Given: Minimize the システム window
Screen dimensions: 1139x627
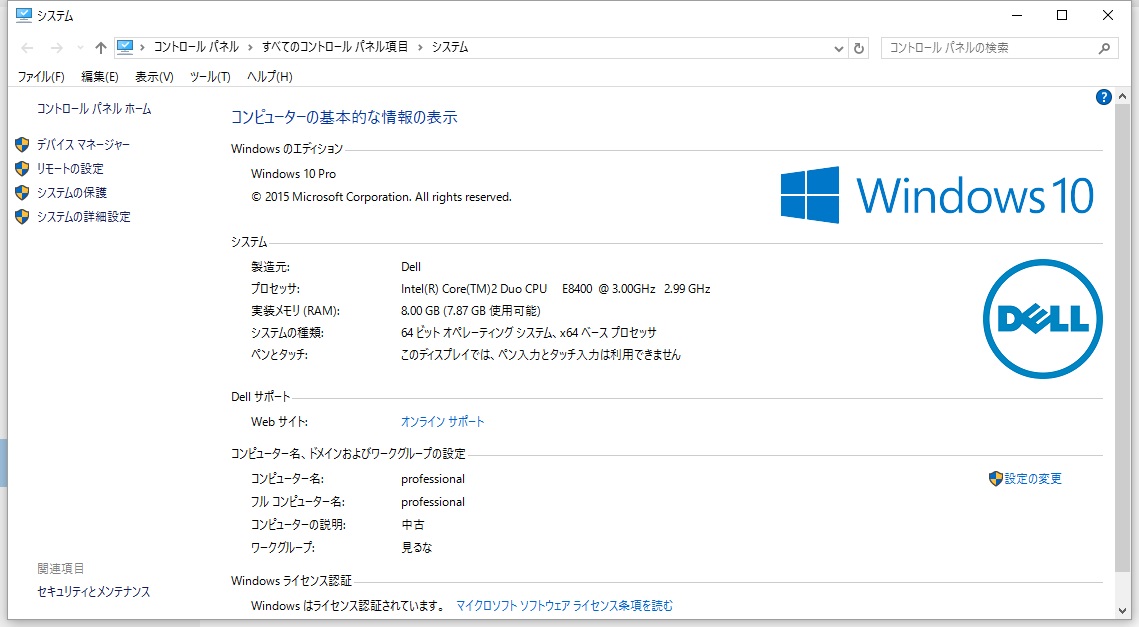Looking at the screenshot, I should tap(1017, 15).
